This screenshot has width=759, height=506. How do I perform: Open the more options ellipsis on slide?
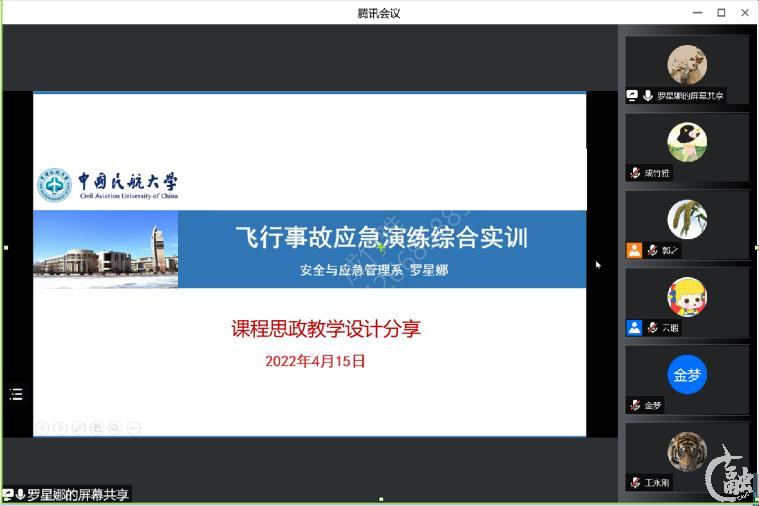pos(134,428)
